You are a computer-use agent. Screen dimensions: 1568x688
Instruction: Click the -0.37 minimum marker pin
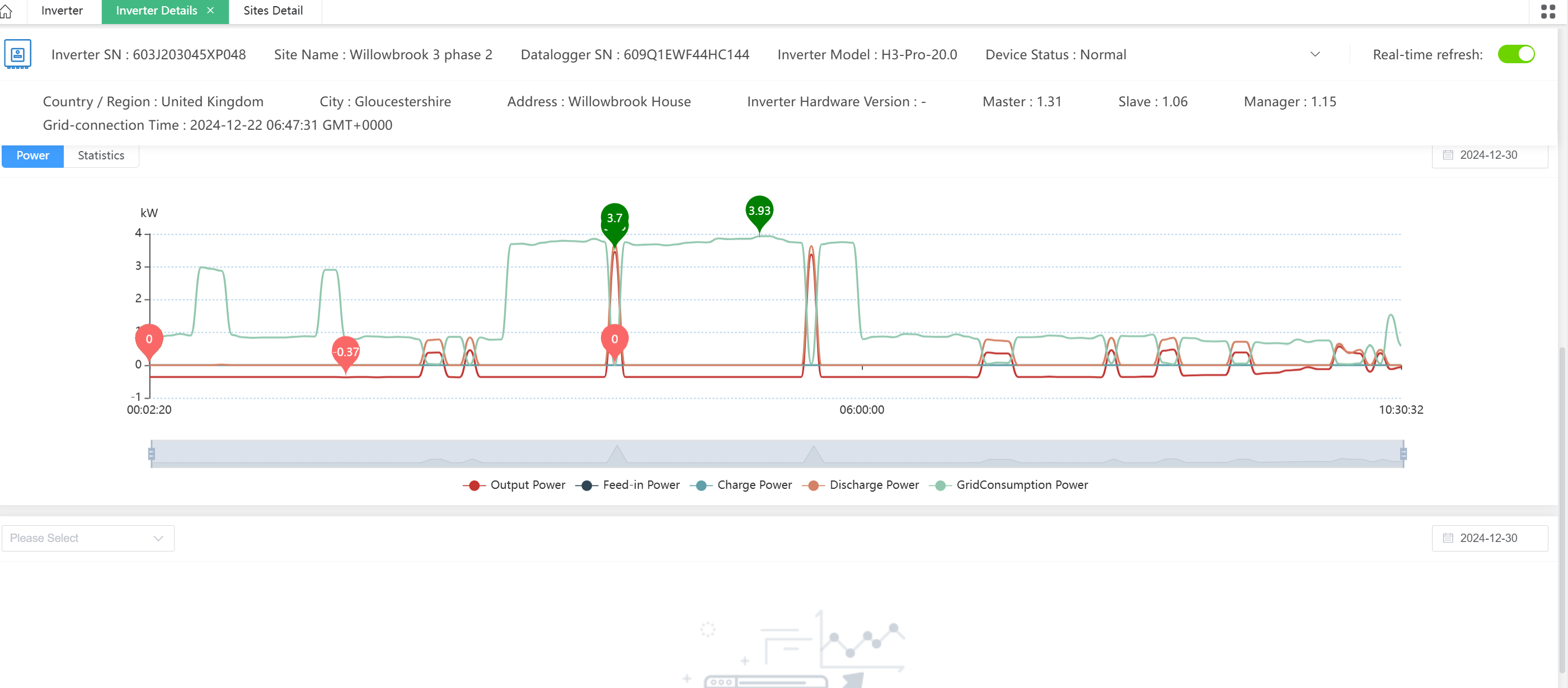pyautogui.click(x=346, y=352)
